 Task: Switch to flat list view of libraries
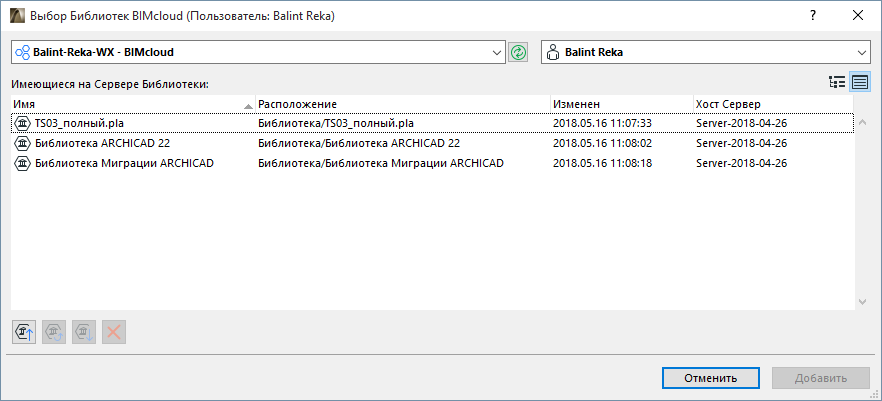tap(860, 83)
